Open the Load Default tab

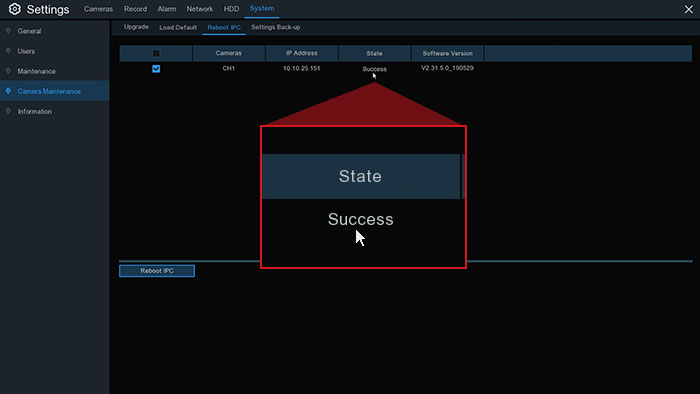coord(178,28)
